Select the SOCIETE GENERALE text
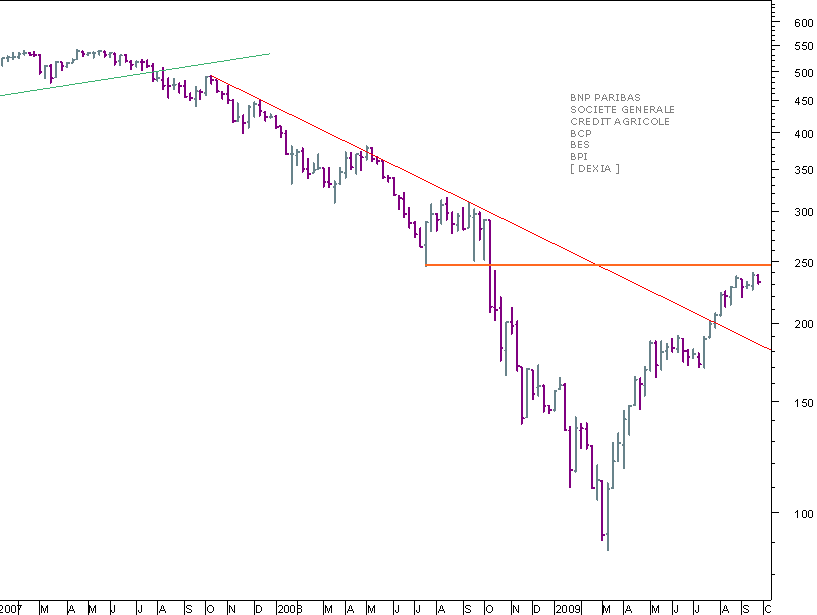 [x=622, y=109]
